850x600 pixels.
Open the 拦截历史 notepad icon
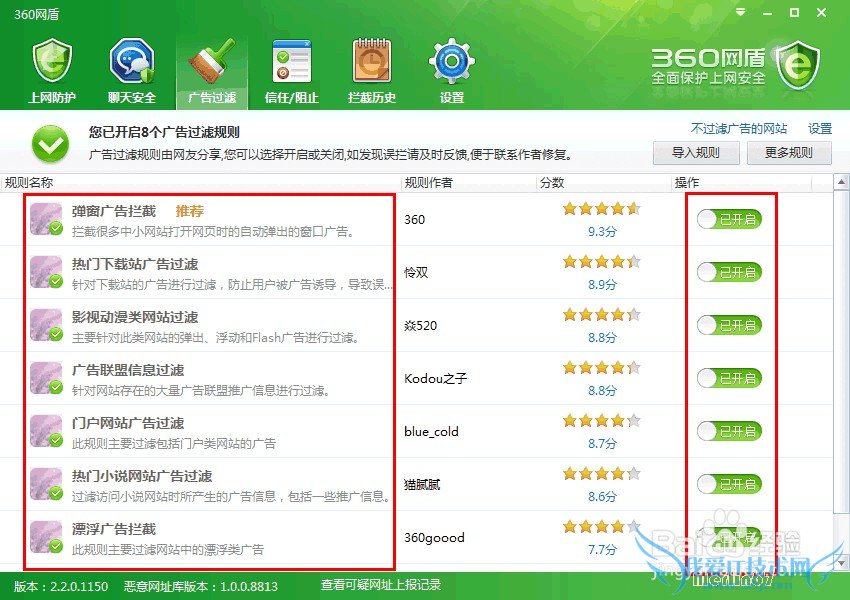[x=372, y=61]
